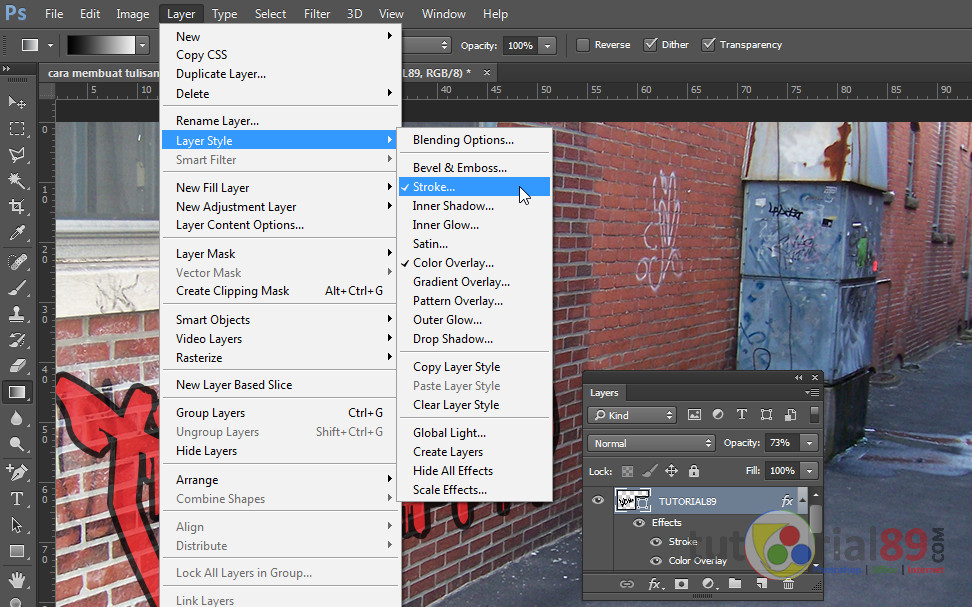Choose Blending Options... in submenu
The height and width of the screenshot is (607, 972).
(x=474, y=140)
